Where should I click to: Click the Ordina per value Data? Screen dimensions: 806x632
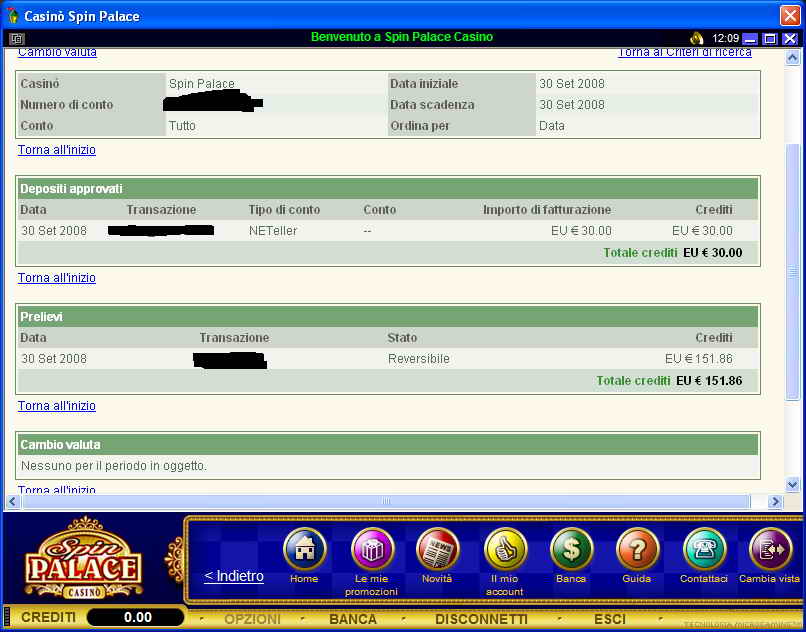tap(552, 125)
